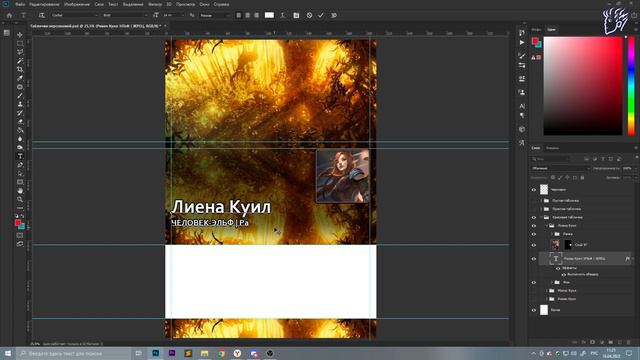640x360 pixels.
Task: Hide the bottom white background layer
Action: coord(533,310)
